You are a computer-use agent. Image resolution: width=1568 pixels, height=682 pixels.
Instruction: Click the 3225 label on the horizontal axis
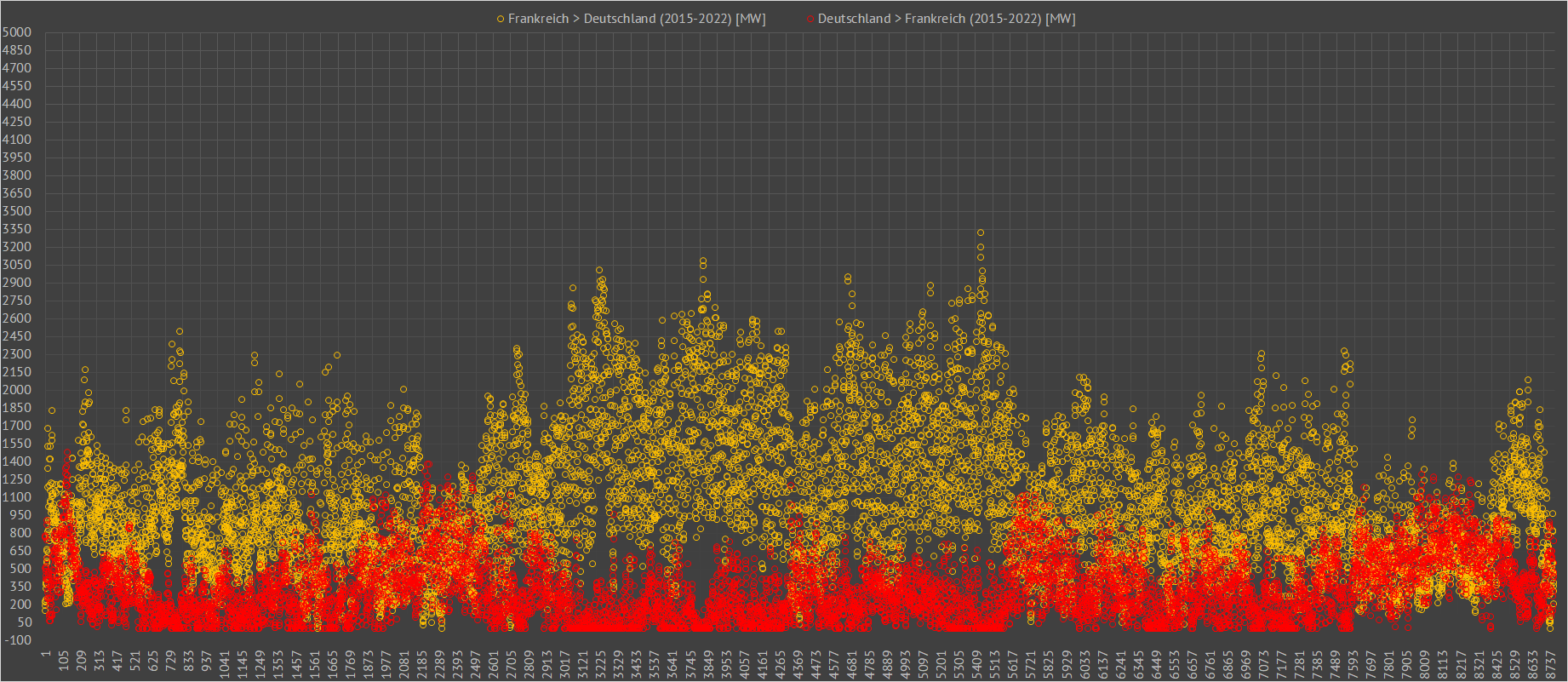point(601,660)
